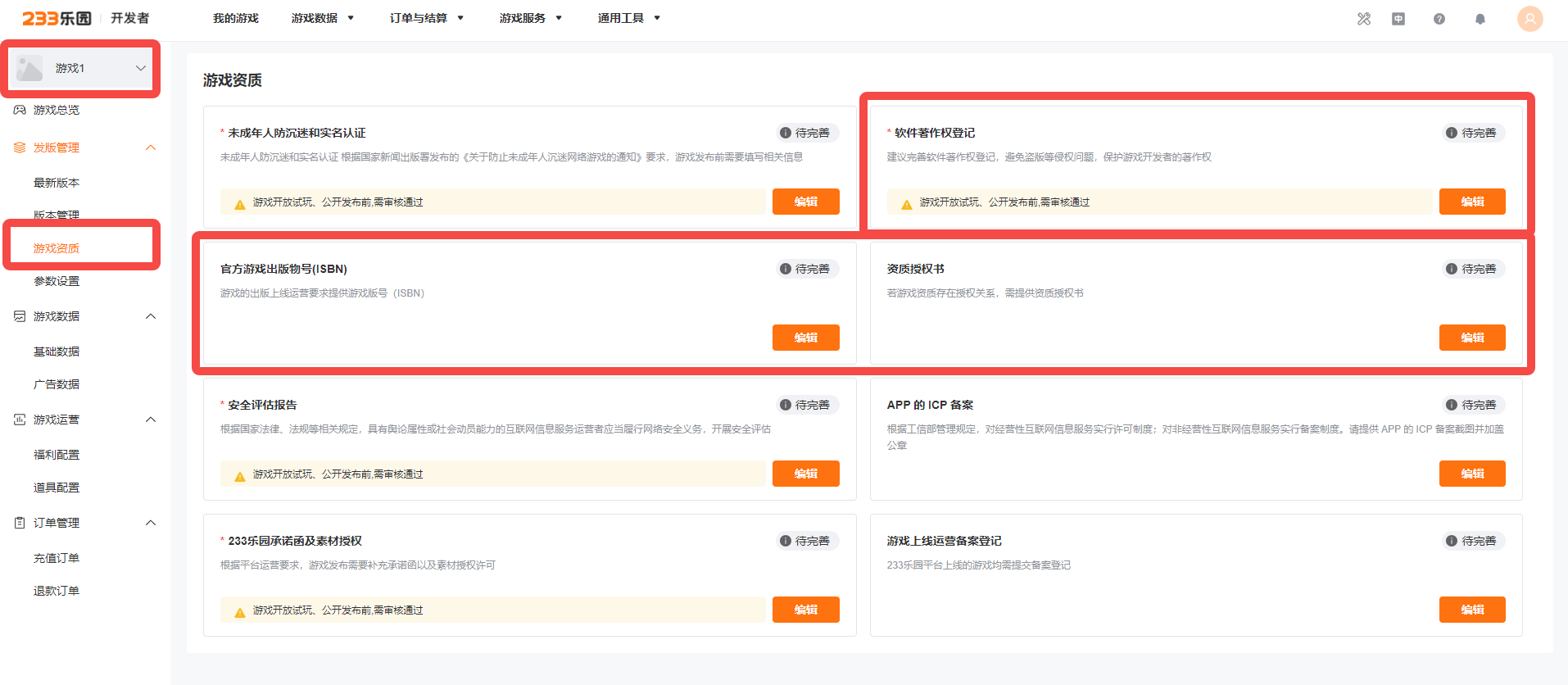Click the 资质授权书 card title
Image resolution: width=1568 pixels, height=685 pixels.
pyautogui.click(x=916, y=269)
